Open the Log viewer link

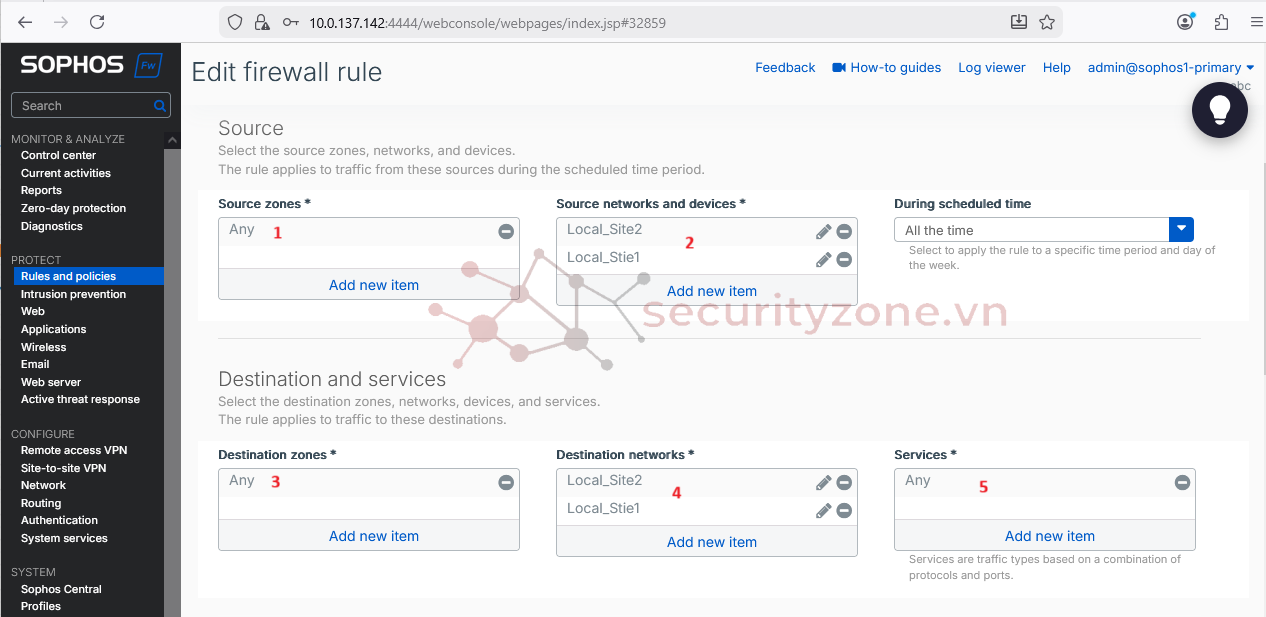click(x=991, y=68)
